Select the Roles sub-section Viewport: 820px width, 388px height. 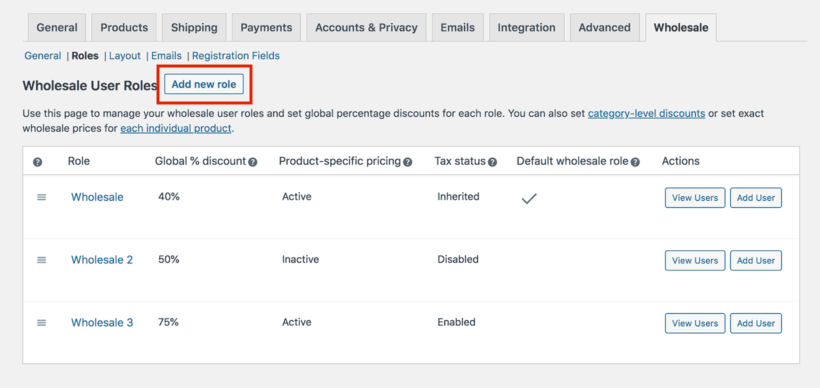[85, 55]
